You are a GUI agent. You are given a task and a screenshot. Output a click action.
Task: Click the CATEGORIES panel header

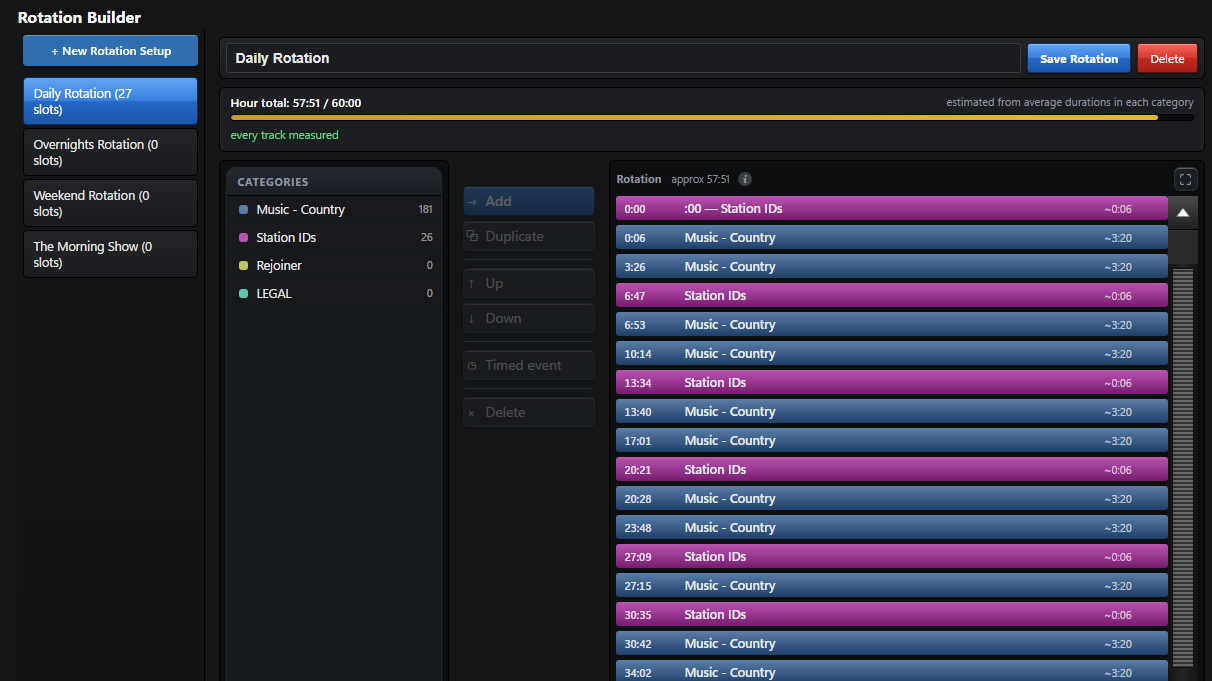coord(334,182)
